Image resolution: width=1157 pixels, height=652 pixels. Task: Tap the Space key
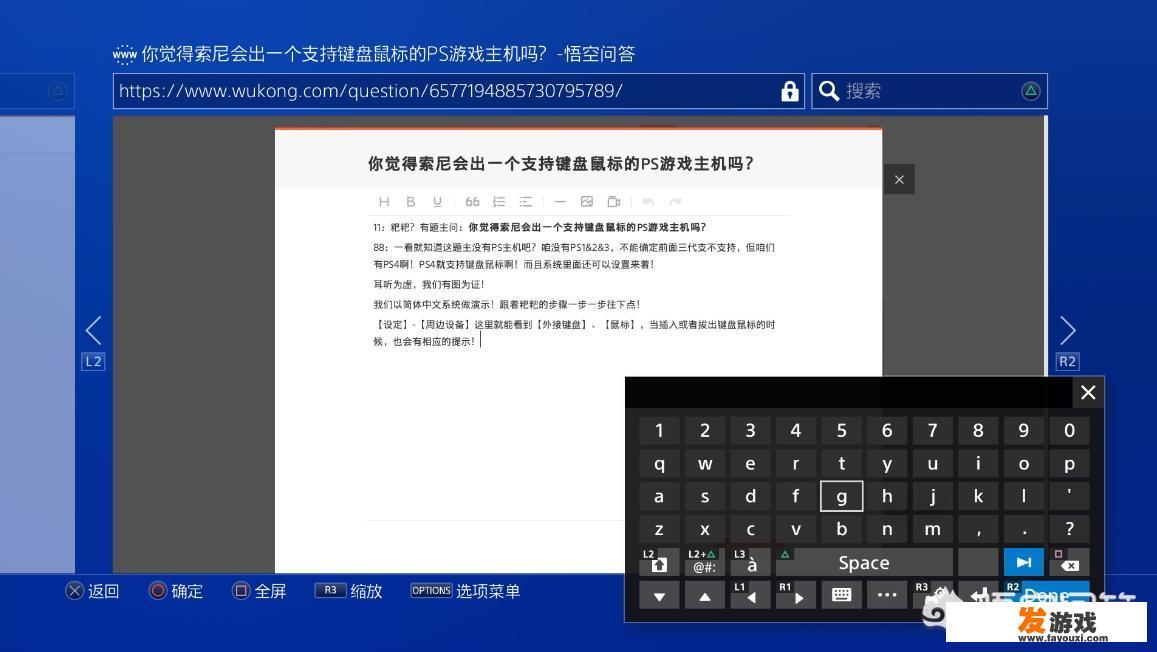pyautogui.click(x=864, y=563)
